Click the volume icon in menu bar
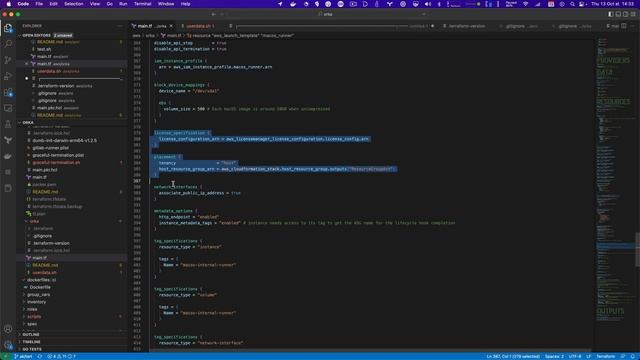 click(x=428, y=4)
